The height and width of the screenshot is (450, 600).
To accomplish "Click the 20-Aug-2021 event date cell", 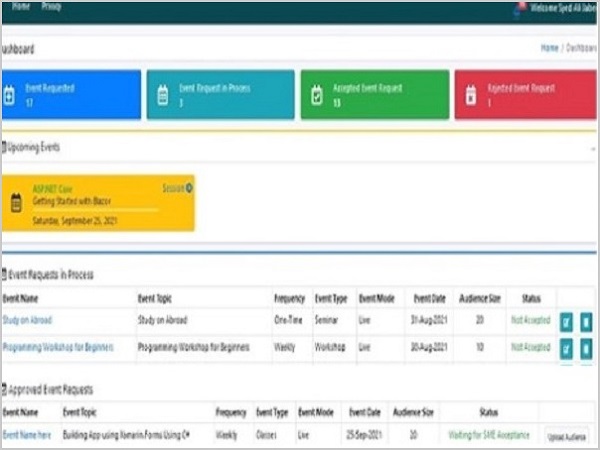I will click(429, 347).
